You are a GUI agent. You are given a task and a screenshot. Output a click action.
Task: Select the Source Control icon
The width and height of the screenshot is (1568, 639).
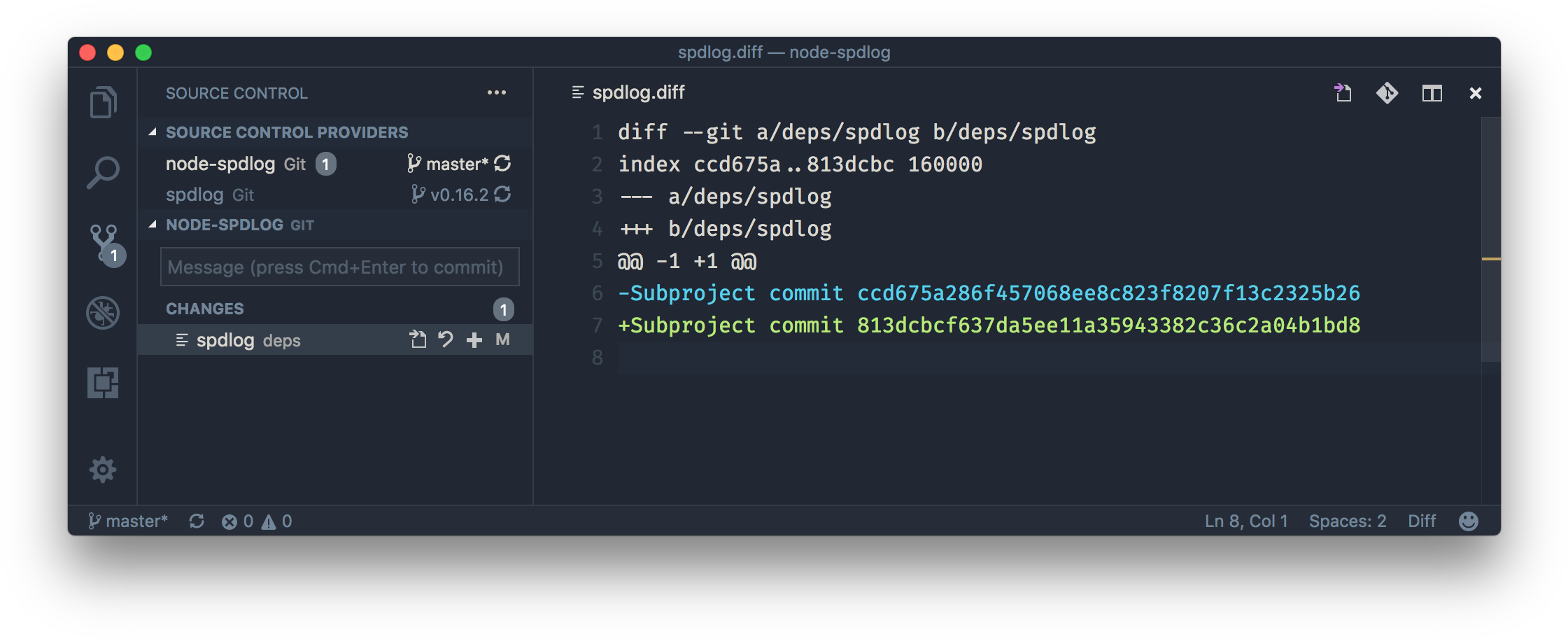(x=103, y=241)
